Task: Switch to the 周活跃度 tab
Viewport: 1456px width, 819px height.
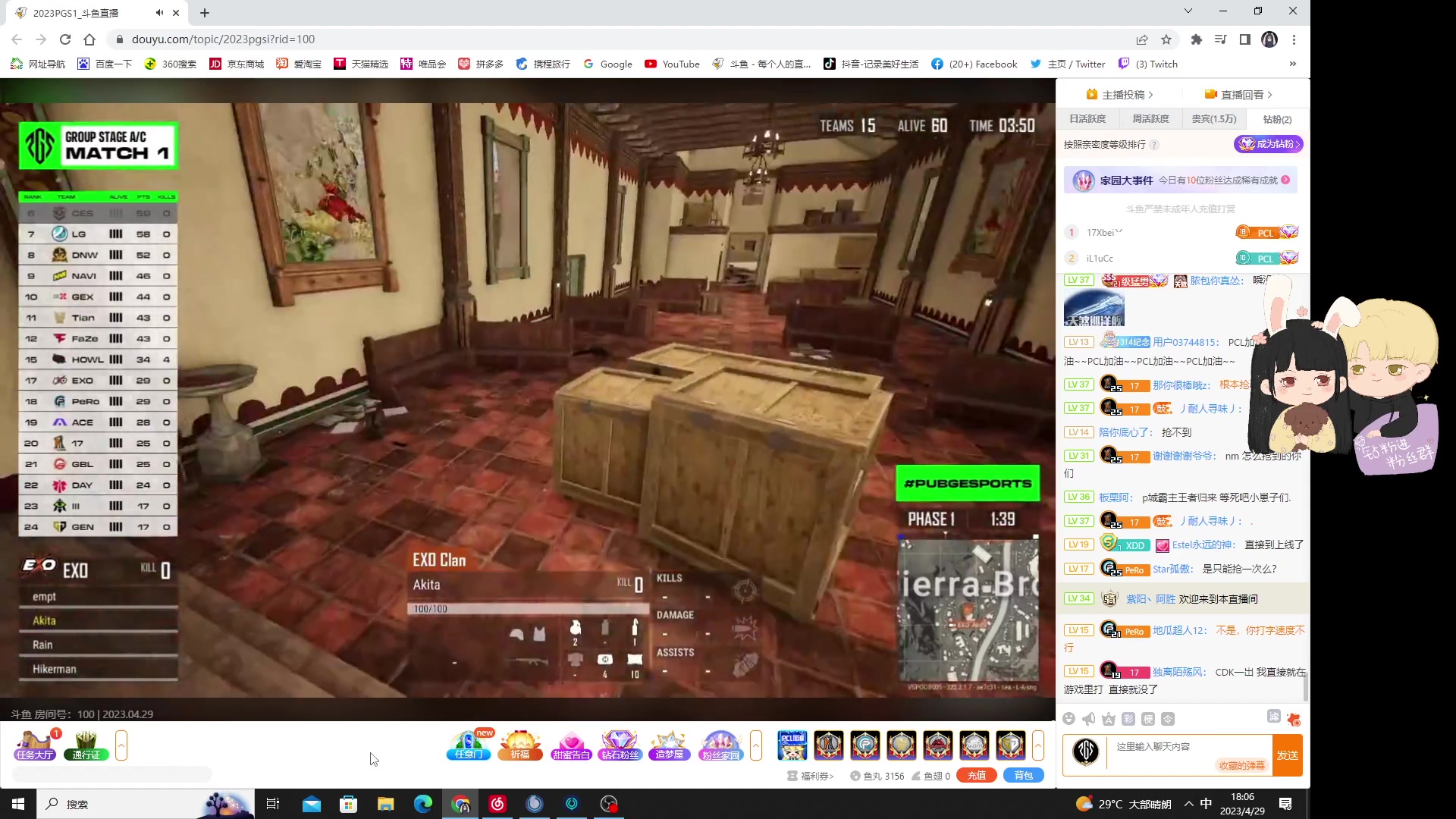Action: tap(1150, 119)
